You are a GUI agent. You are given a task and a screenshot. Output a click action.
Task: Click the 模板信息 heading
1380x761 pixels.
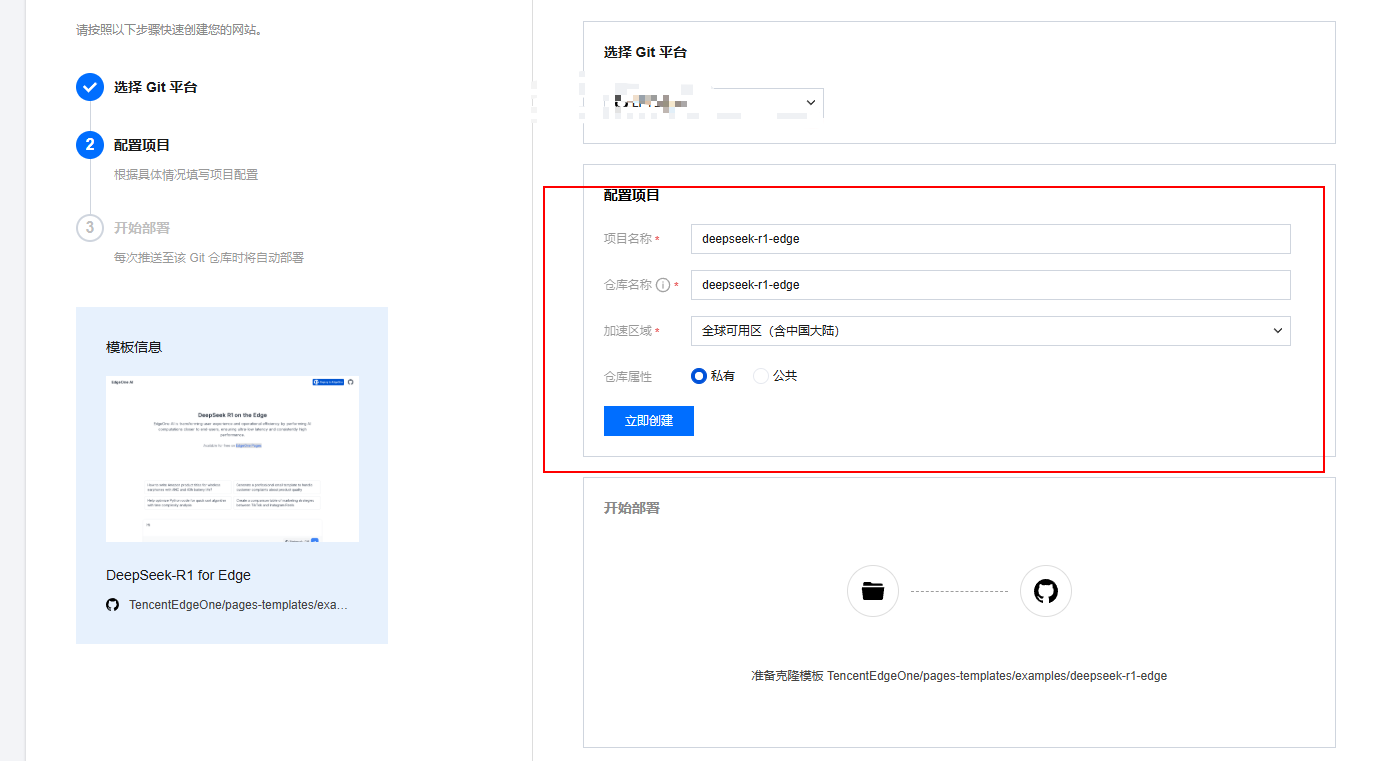134,347
